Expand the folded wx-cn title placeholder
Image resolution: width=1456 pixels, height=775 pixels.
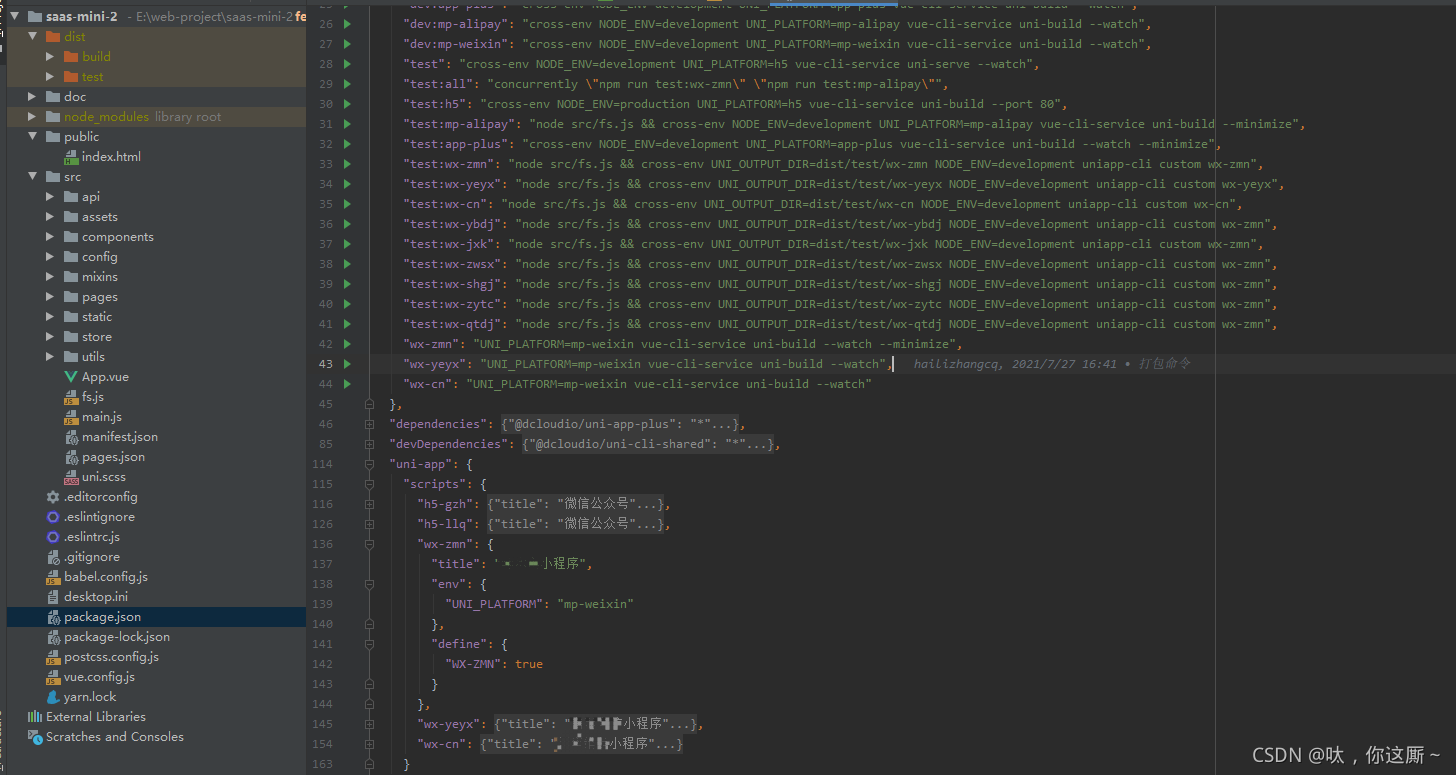coord(582,744)
